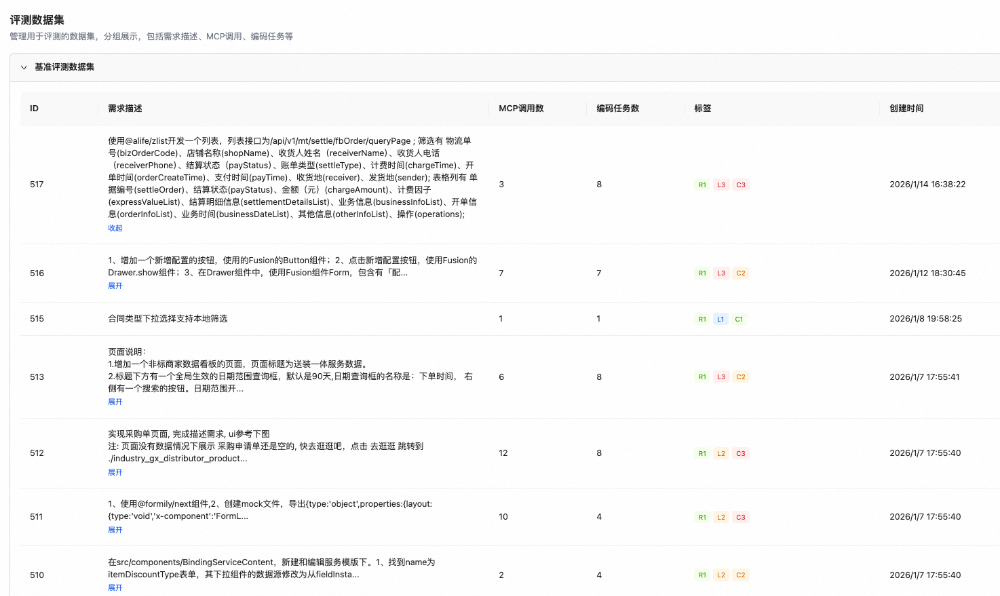Click timestamp 2026/1/14 16:38:22
Image resolution: width=1000 pixels, height=596 pixels.
927,184
